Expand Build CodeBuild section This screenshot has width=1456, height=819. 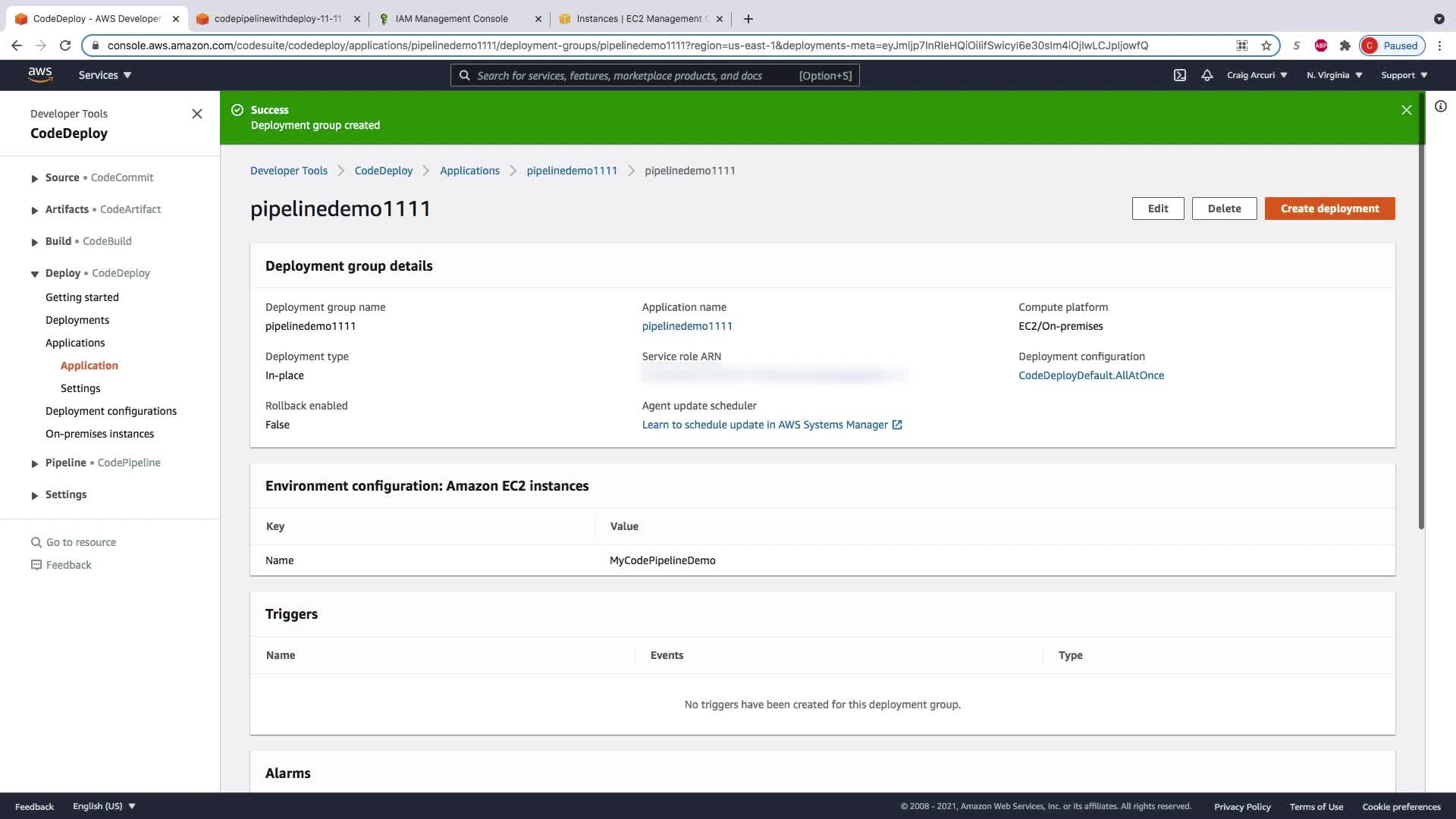click(x=35, y=242)
